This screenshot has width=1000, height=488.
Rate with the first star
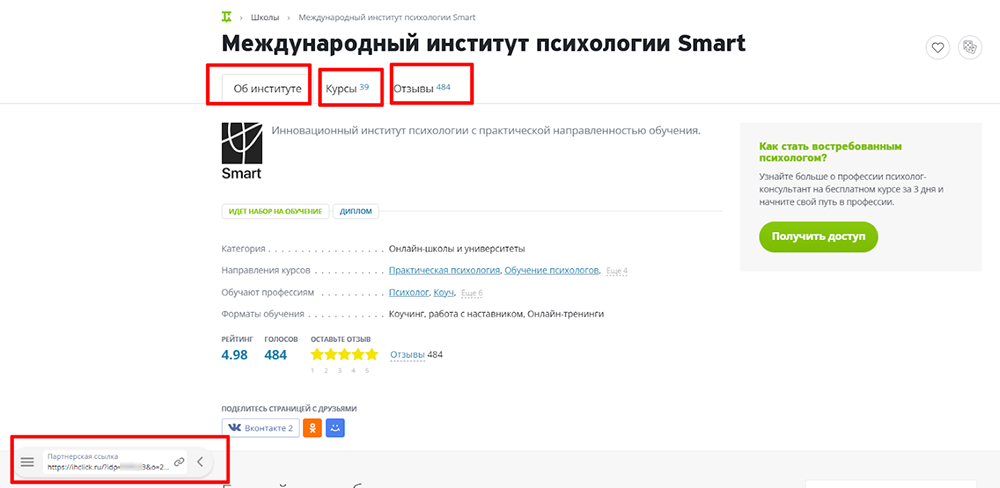coord(317,355)
